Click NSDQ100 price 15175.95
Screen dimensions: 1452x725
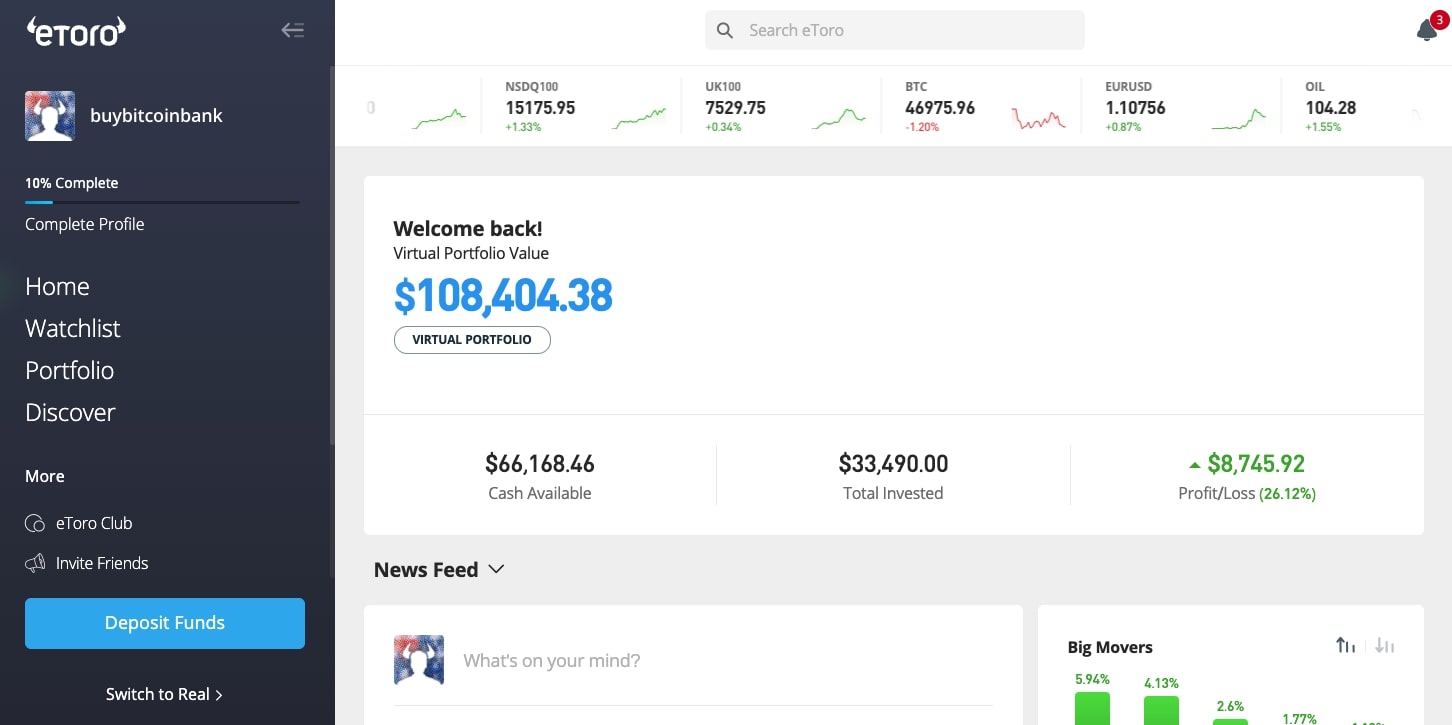[x=540, y=108]
